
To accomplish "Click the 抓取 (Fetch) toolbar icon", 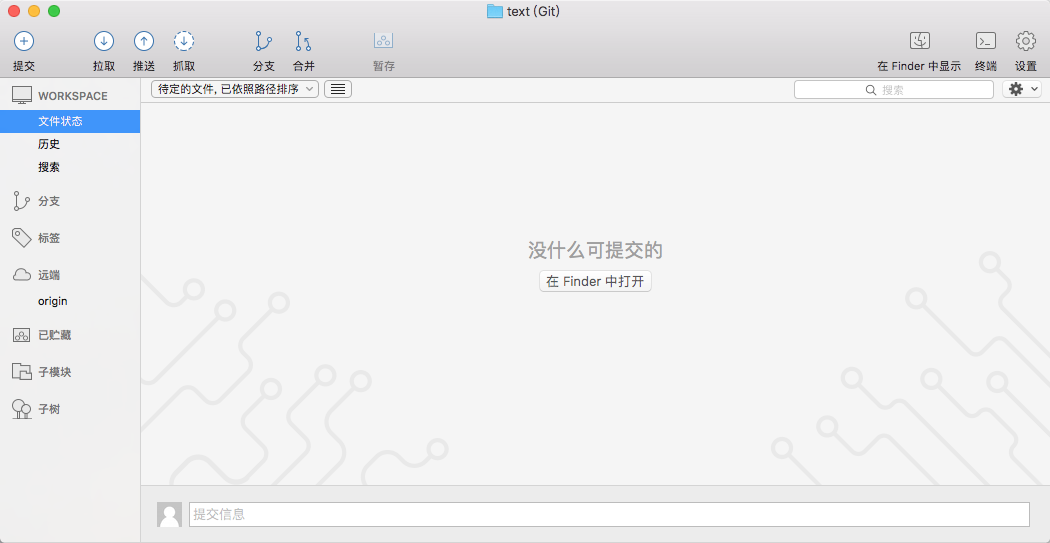I will pos(184,42).
